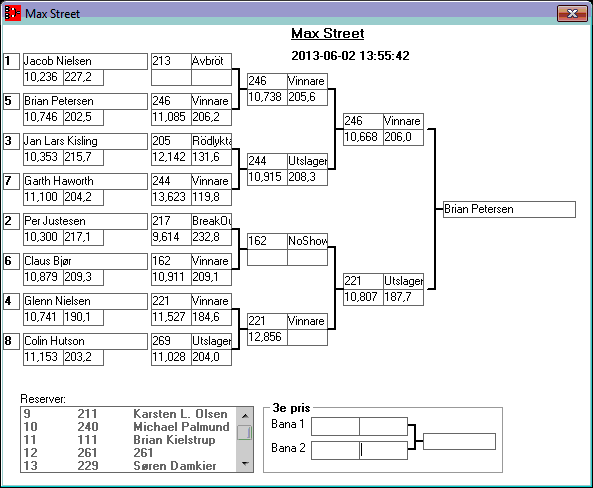Select the Per Justesen name field
The image size is (593, 488).
[x=85, y=221]
